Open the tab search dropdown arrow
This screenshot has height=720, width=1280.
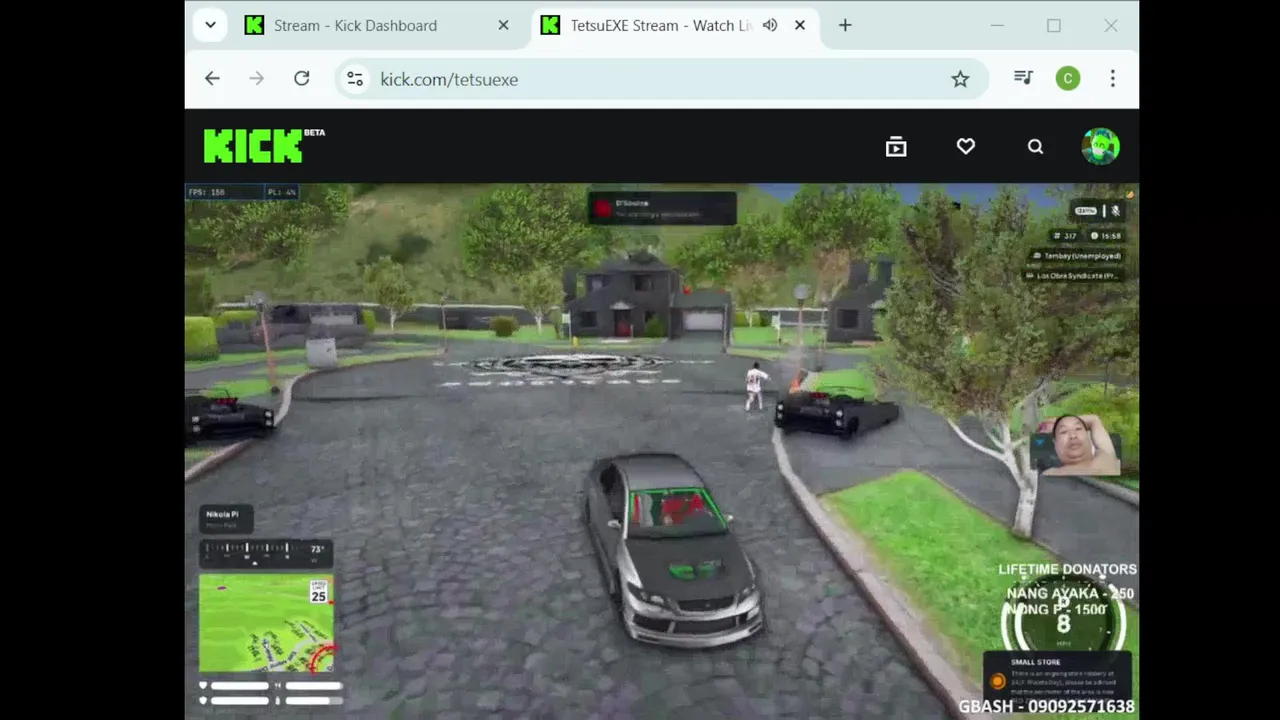coord(210,25)
